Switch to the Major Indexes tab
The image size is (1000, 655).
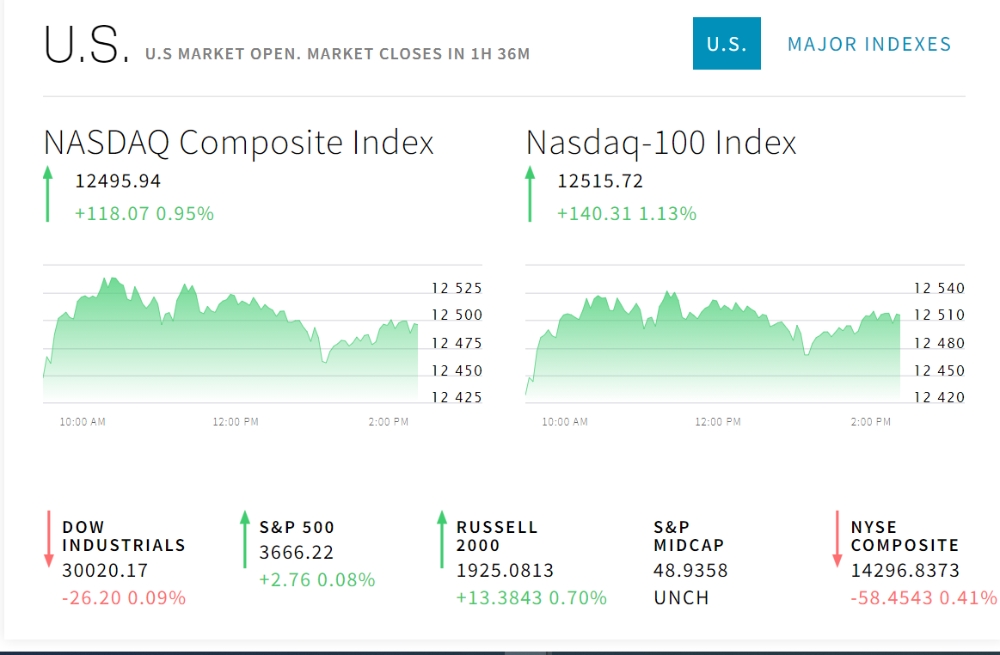[x=869, y=44]
